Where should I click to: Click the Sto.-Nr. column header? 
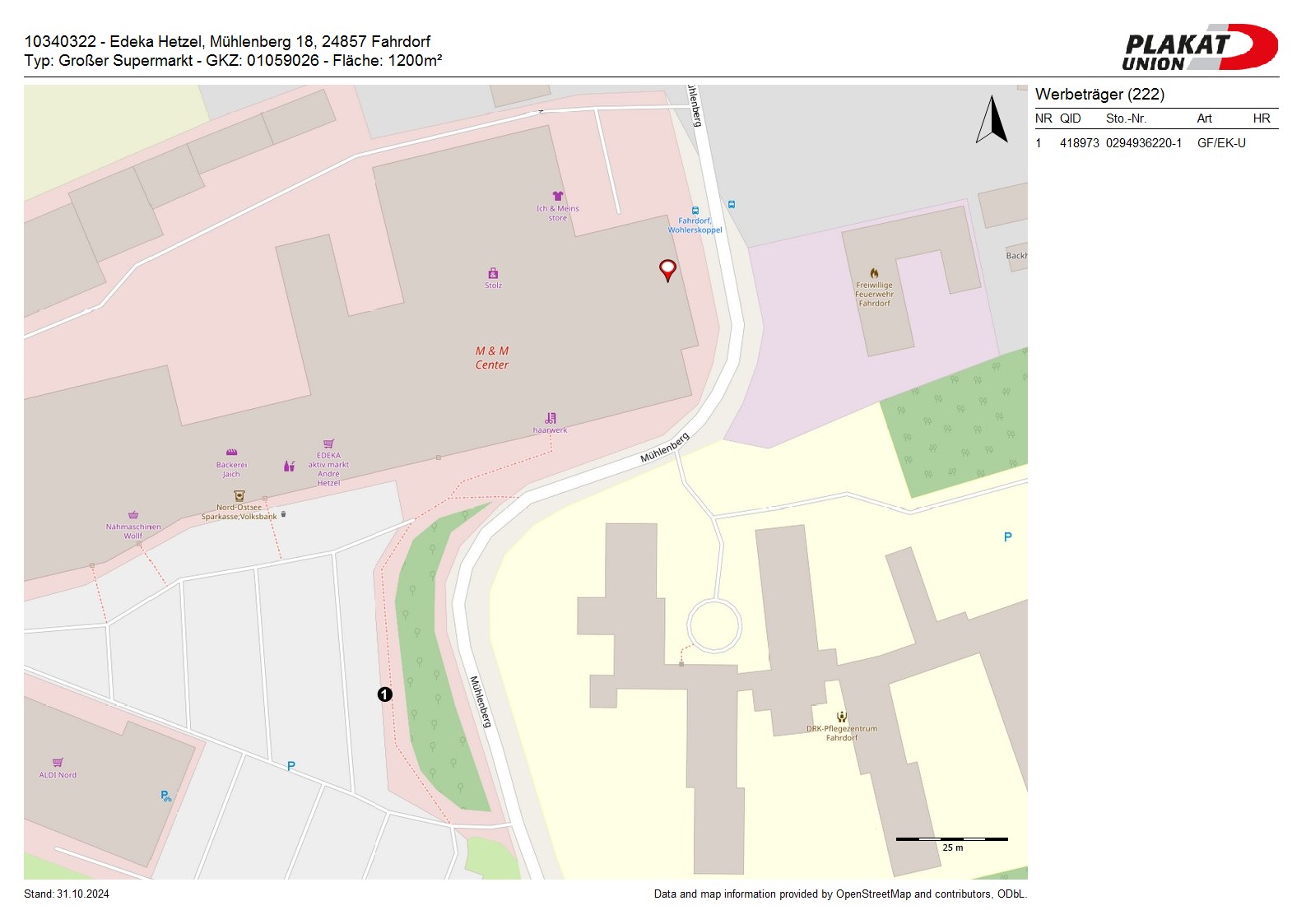coord(1126,118)
